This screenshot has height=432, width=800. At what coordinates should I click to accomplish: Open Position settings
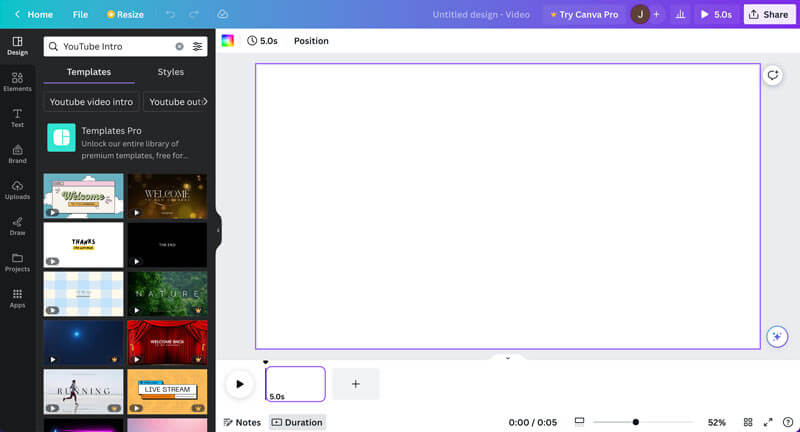coord(311,41)
